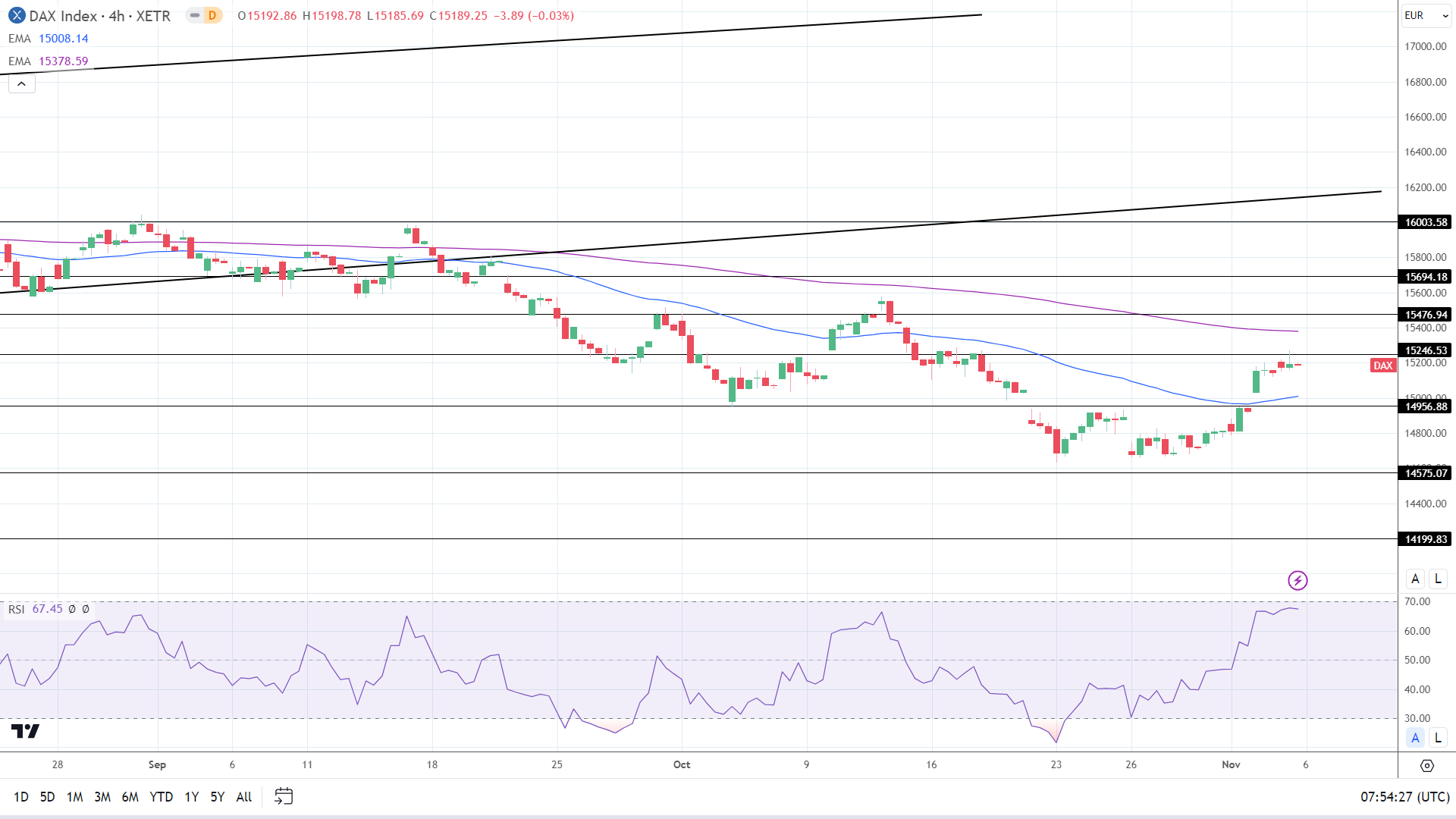This screenshot has width=1456, height=819.
Task: Select the 1Y time range
Action: tap(192, 797)
